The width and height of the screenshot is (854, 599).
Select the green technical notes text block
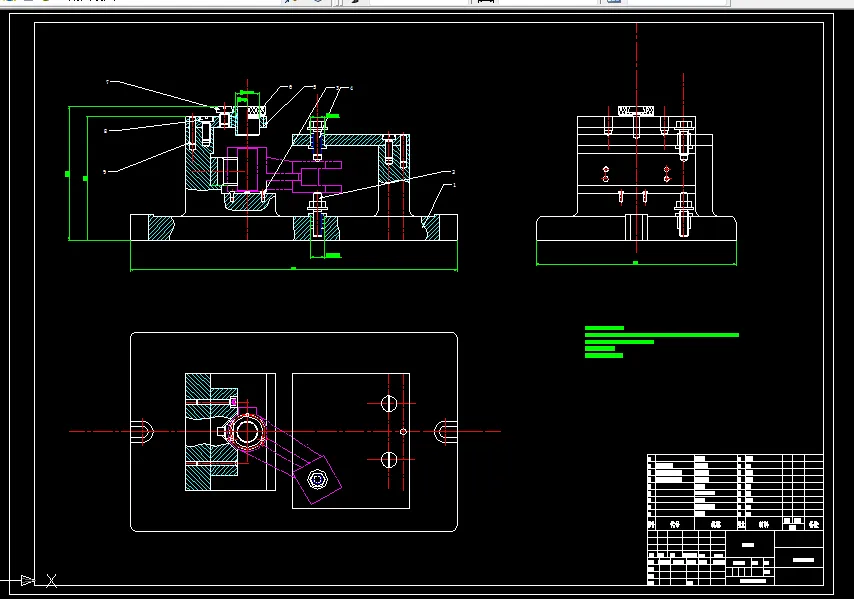(x=661, y=342)
